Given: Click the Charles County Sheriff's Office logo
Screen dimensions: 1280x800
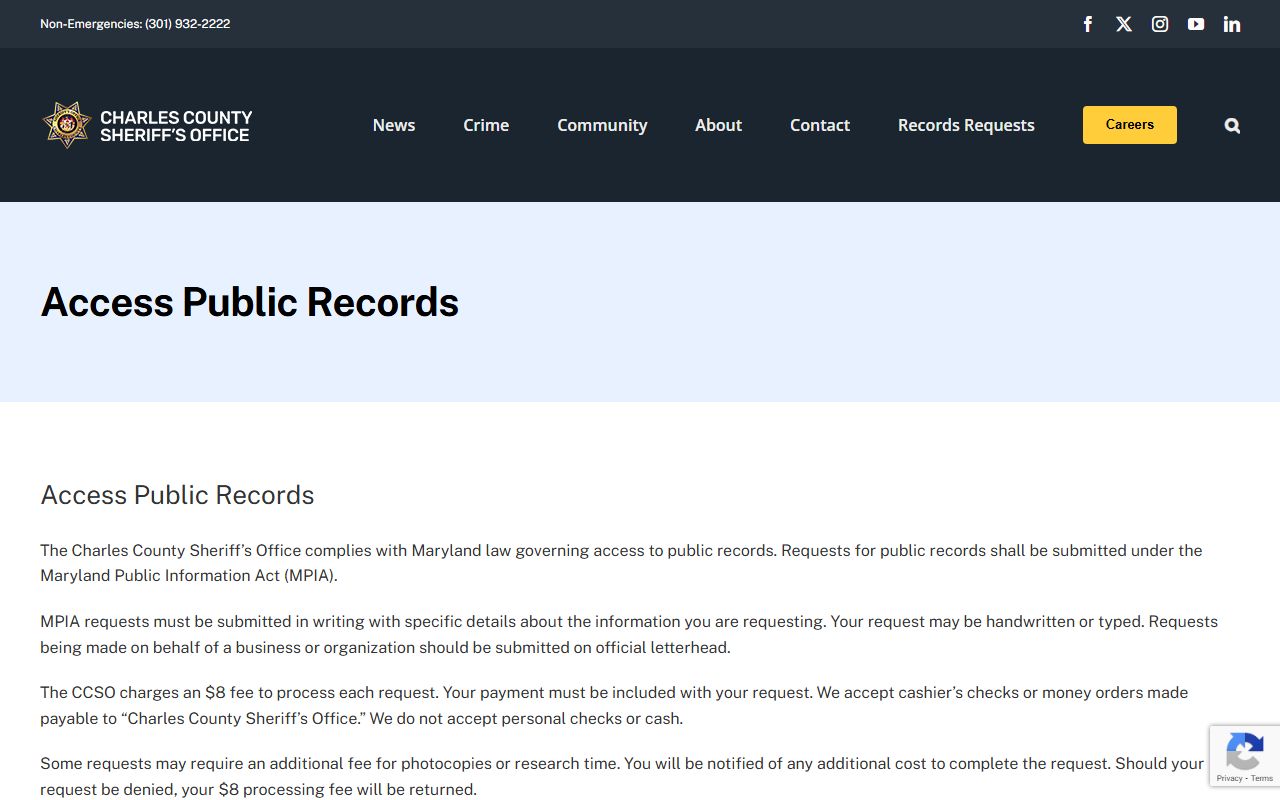Looking at the screenshot, I should tap(147, 125).
